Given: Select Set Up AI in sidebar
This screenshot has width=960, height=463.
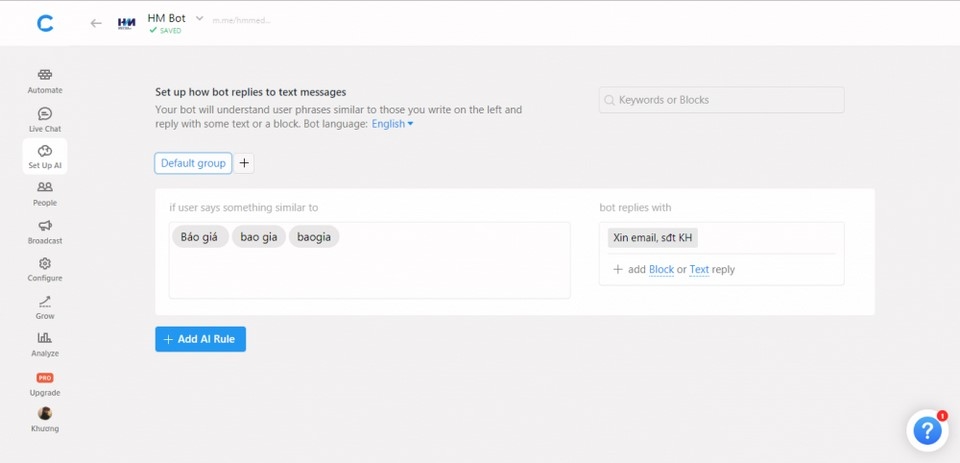Looking at the screenshot, I should 45,157.
